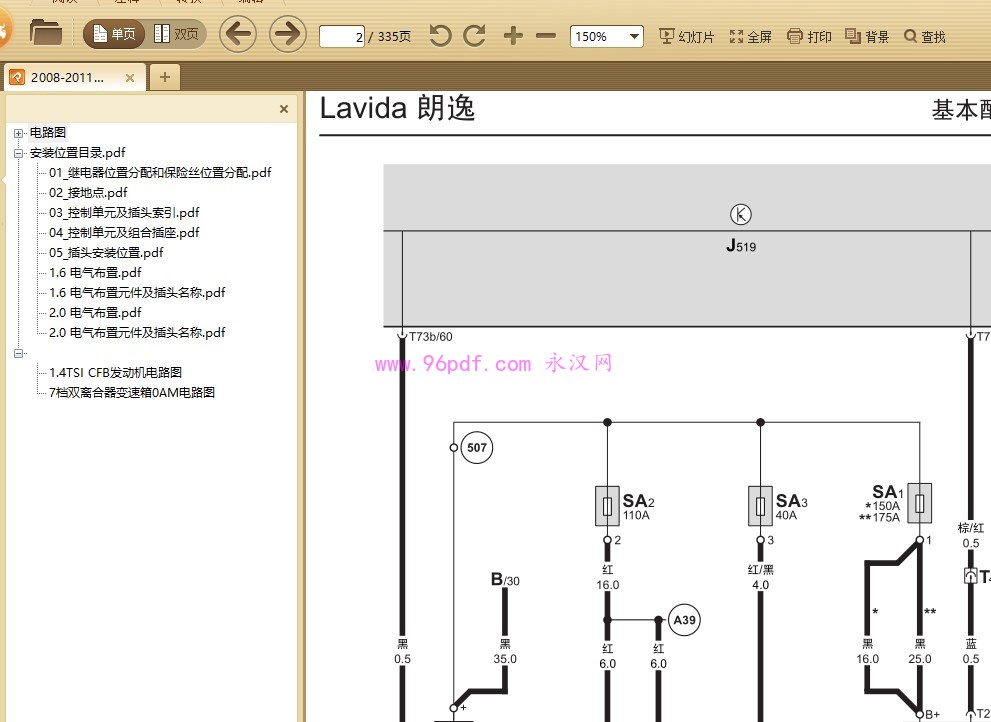Collapse the 安装位置目录.pdf tree node
Viewport: 991px width, 722px height.
(18, 153)
